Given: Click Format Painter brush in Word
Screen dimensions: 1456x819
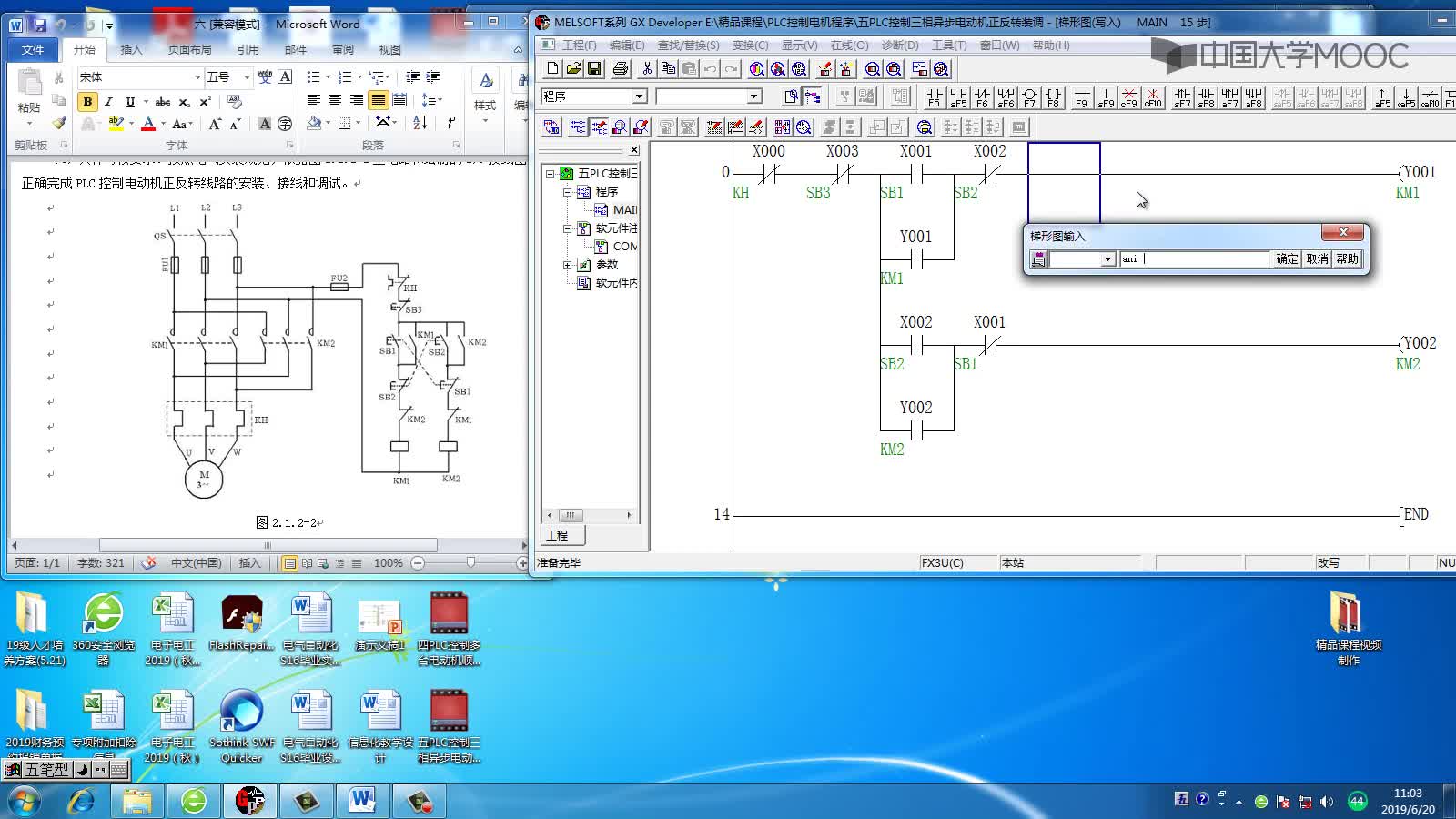Looking at the screenshot, I should click(59, 123).
